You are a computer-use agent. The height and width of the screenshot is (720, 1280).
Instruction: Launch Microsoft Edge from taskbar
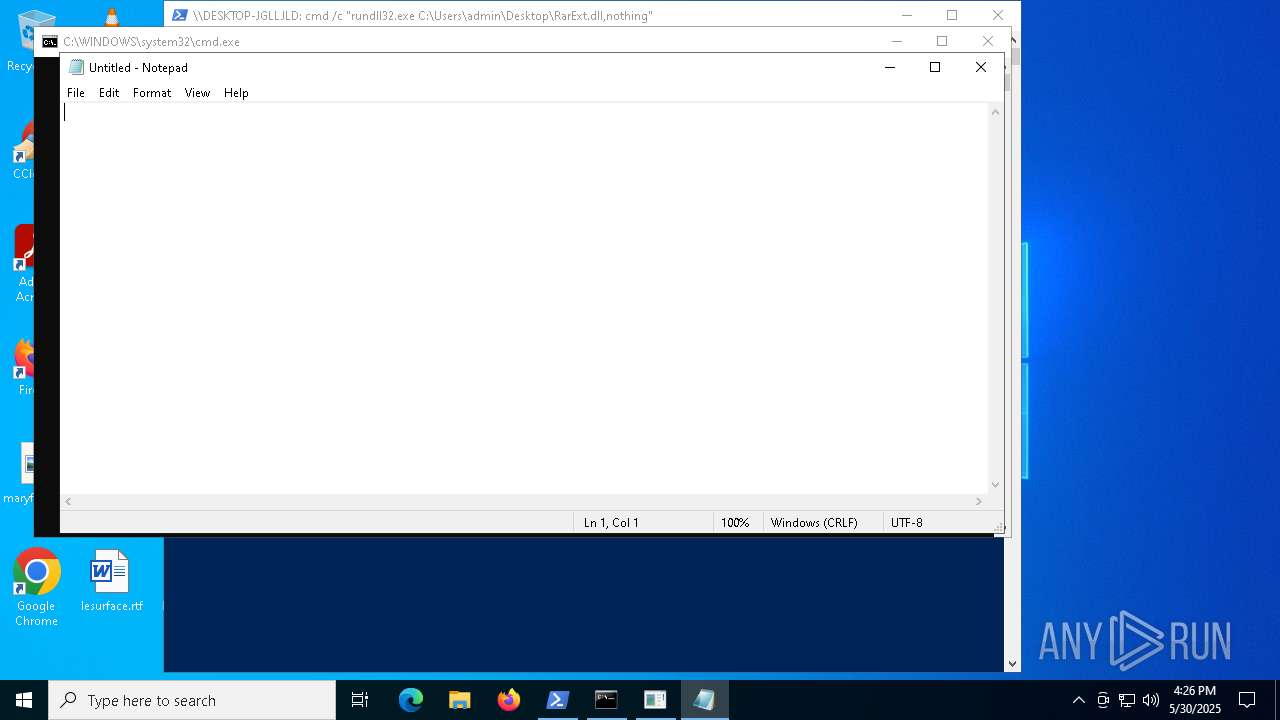411,700
